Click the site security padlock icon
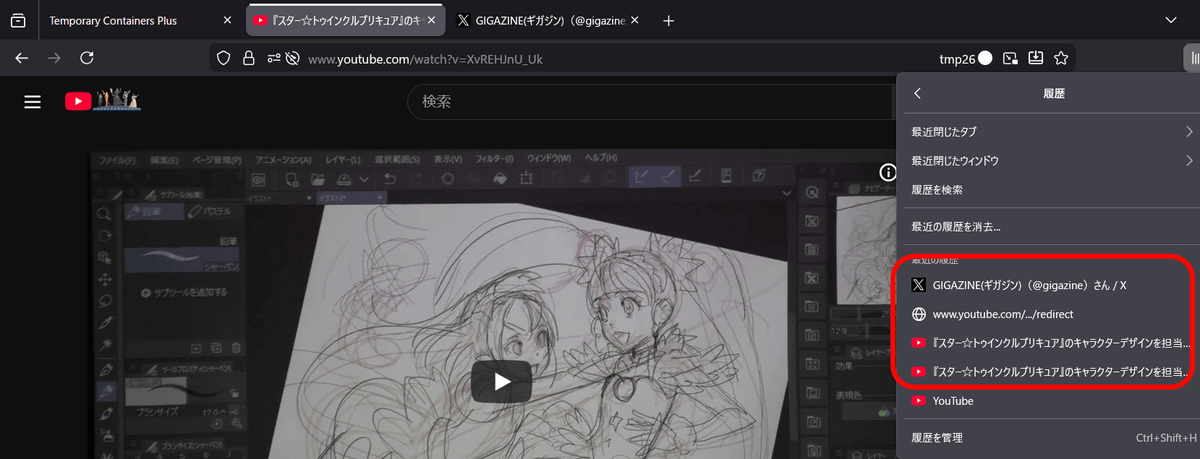Screen dimensions: 1200x459 (247, 59)
